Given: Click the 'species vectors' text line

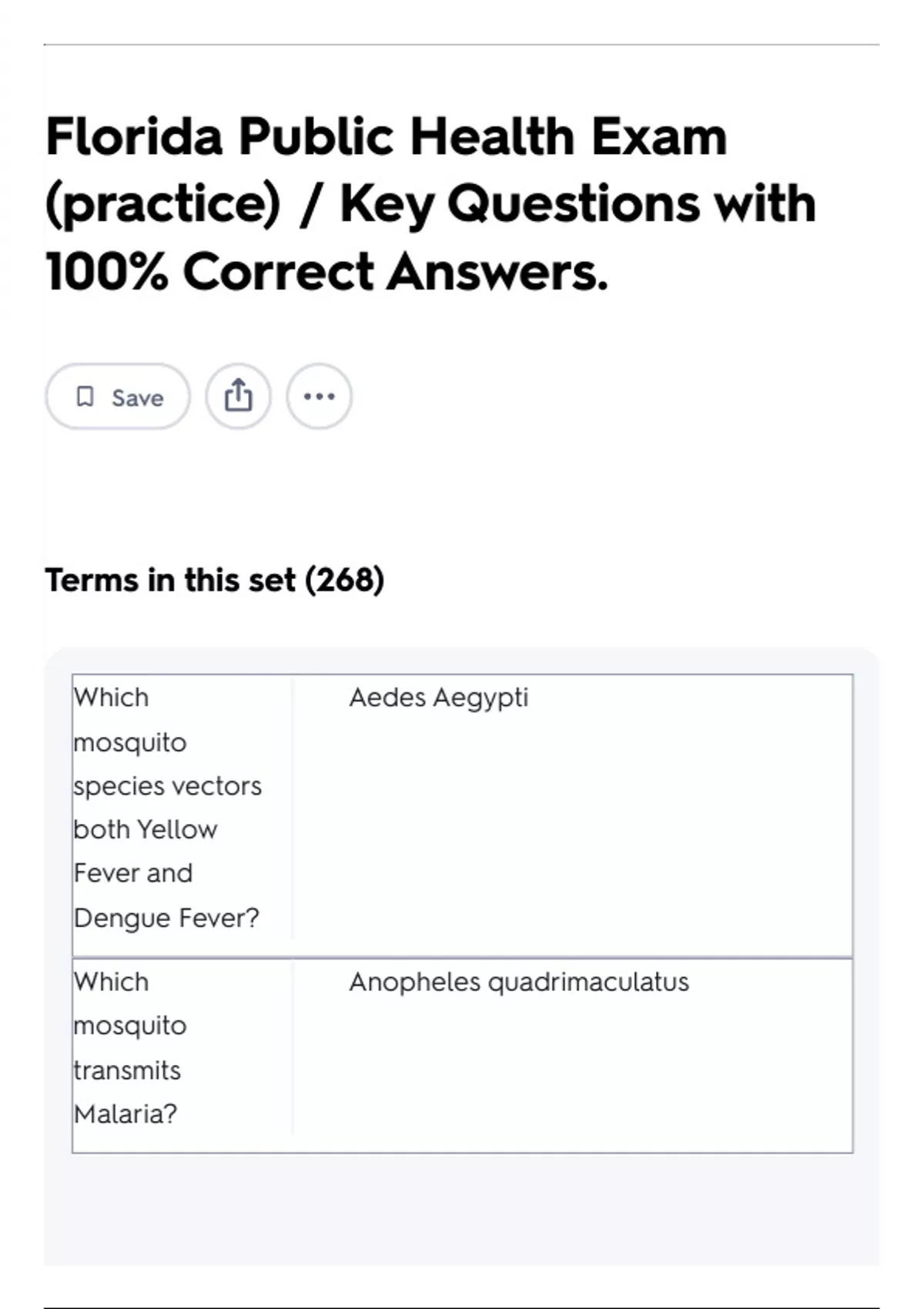Looking at the screenshot, I should tap(168, 786).
